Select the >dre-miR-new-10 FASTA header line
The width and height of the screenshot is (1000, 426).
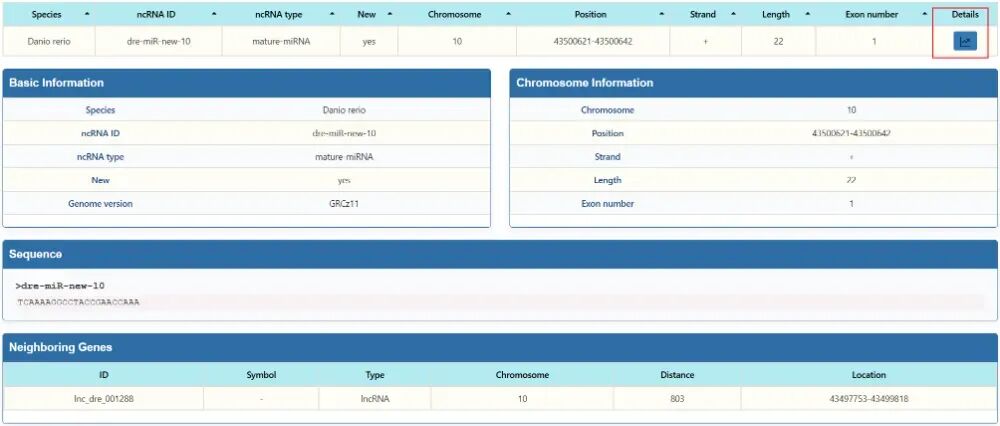coord(59,286)
